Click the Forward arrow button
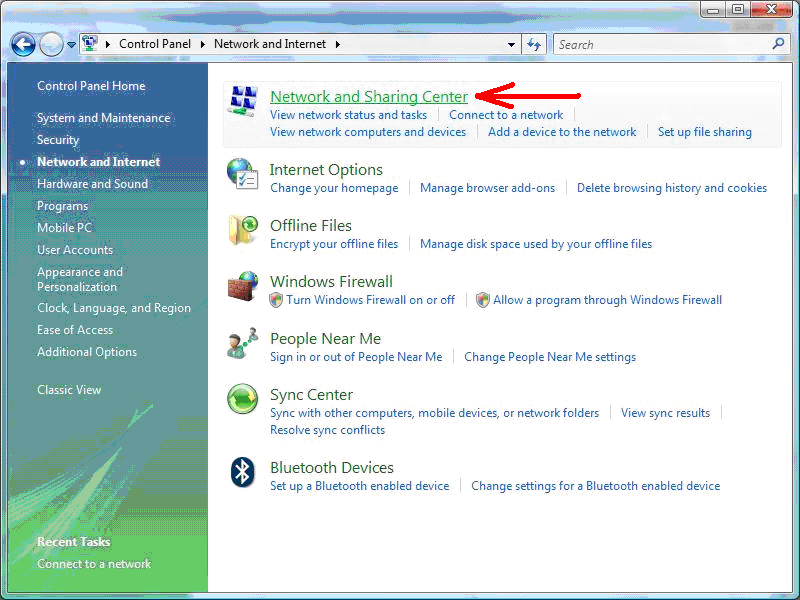This screenshot has width=800, height=600. (x=51, y=45)
